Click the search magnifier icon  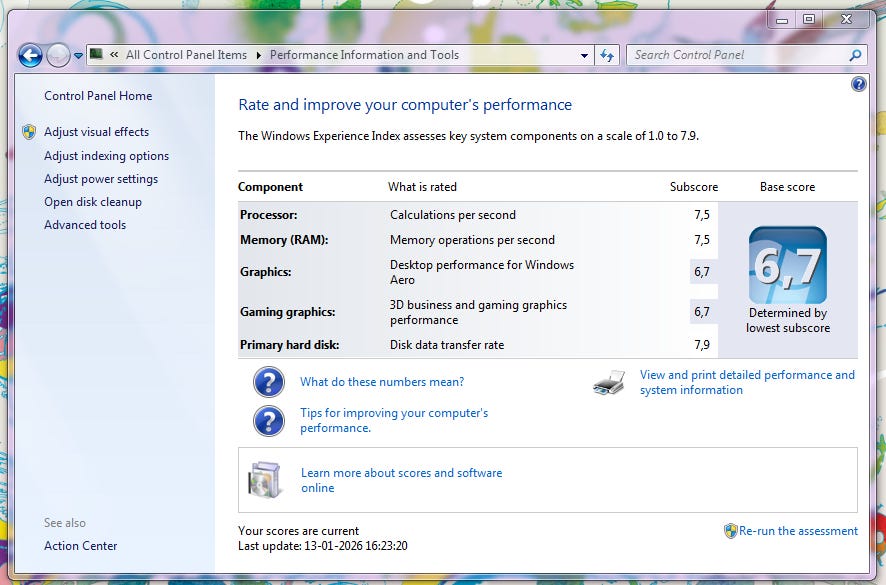point(855,56)
